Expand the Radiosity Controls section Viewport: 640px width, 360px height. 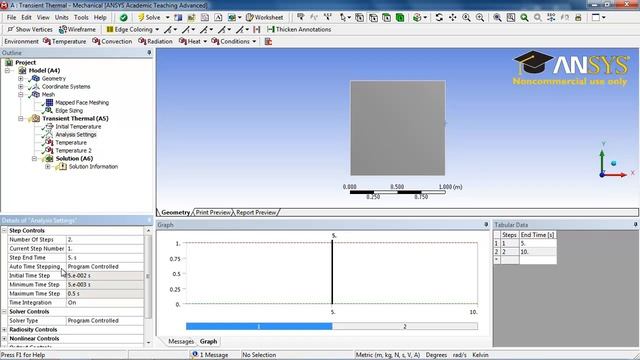4,330
